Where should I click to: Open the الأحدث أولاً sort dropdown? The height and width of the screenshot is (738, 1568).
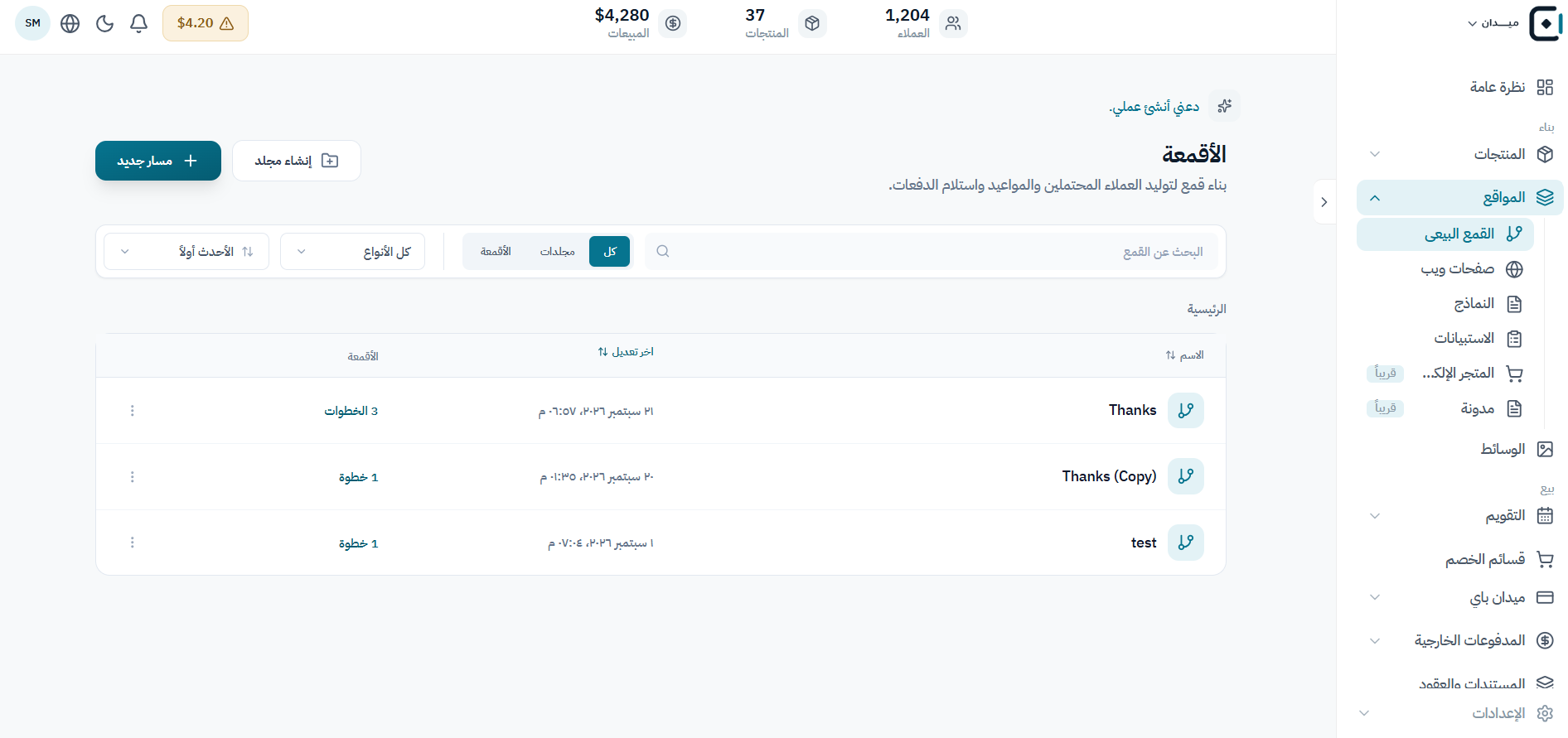(x=186, y=252)
